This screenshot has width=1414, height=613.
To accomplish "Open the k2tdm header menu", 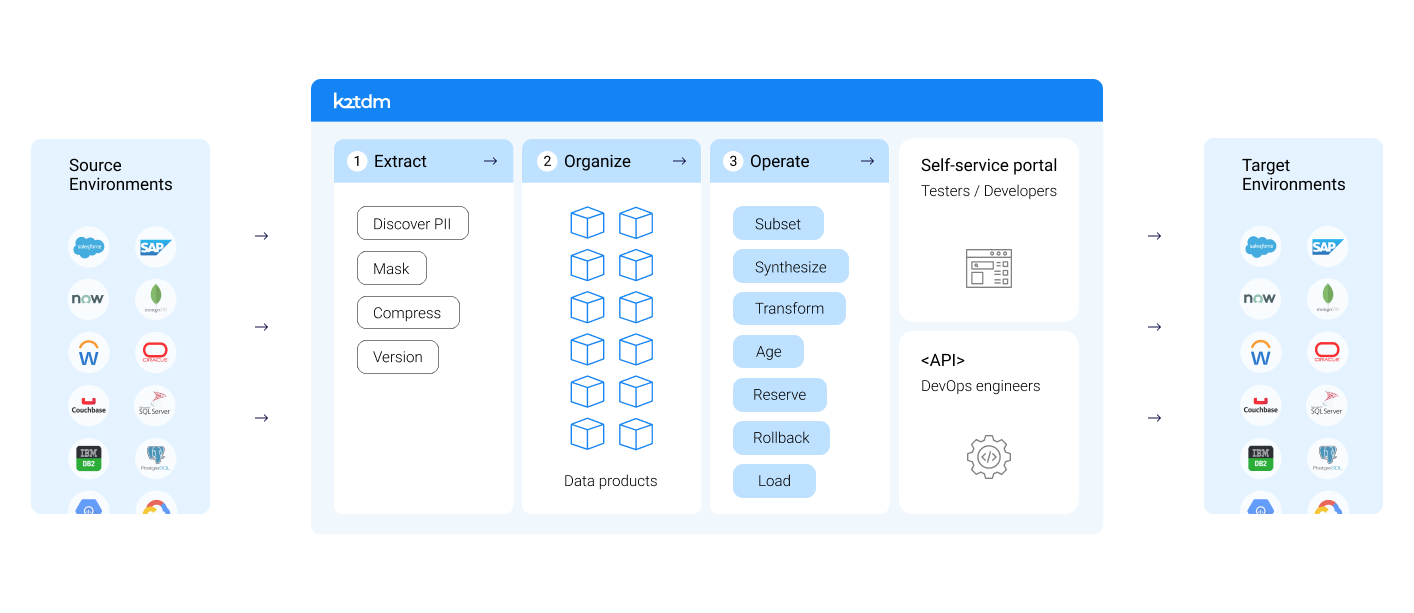I will (360, 100).
